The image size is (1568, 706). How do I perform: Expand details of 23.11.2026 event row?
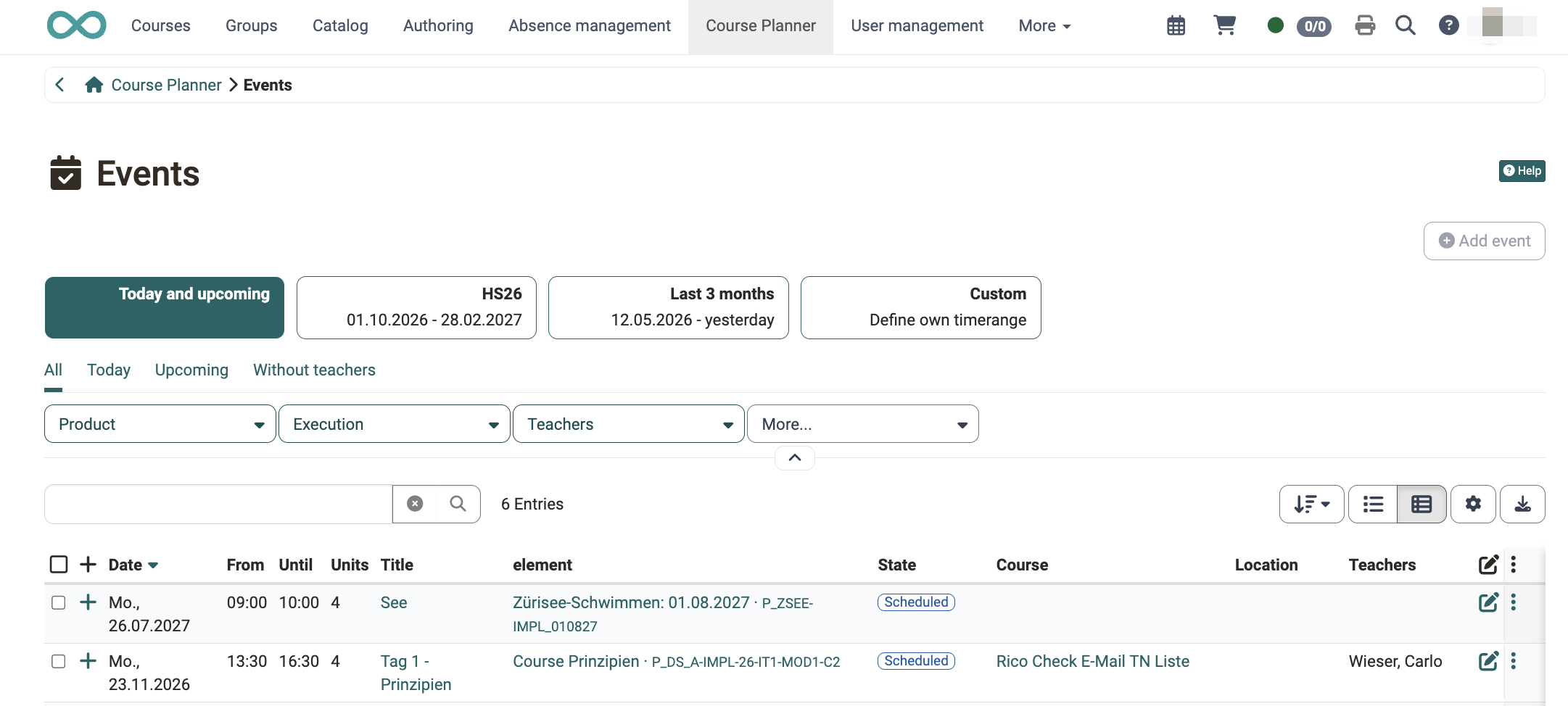point(88,661)
